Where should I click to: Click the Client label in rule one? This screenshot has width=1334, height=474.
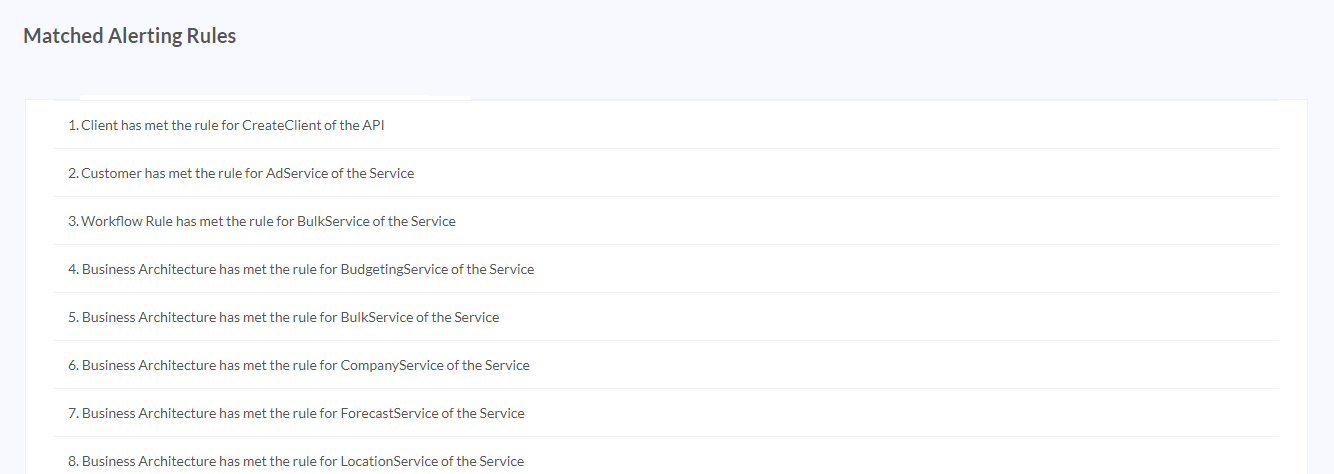(100, 125)
